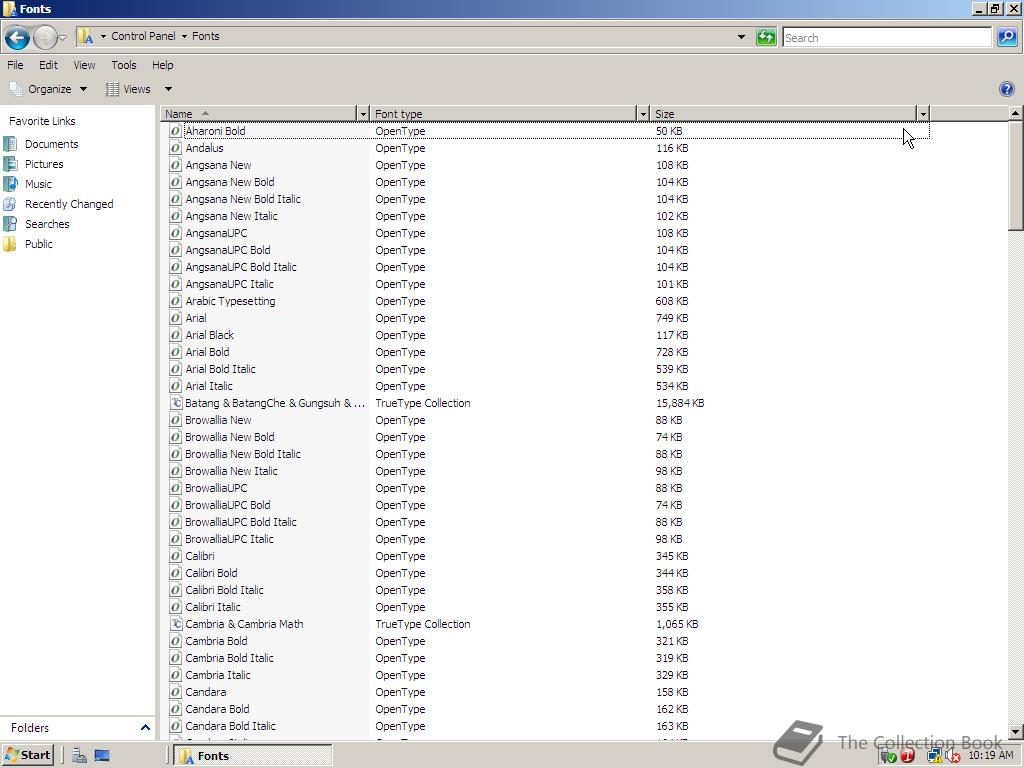Open the Organize dropdown arrow
Image resolution: width=1024 pixels, height=768 pixels.
(x=83, y=89)
